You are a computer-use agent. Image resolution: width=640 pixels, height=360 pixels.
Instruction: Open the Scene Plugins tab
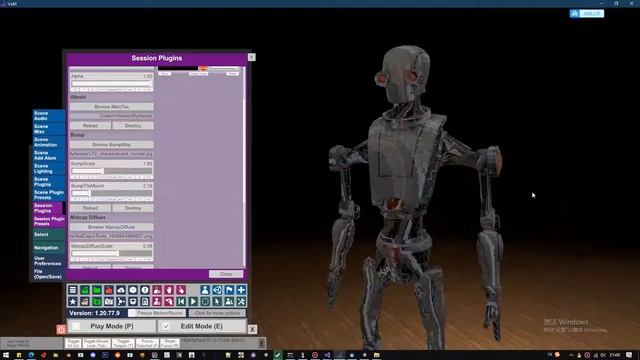[49, 182]
